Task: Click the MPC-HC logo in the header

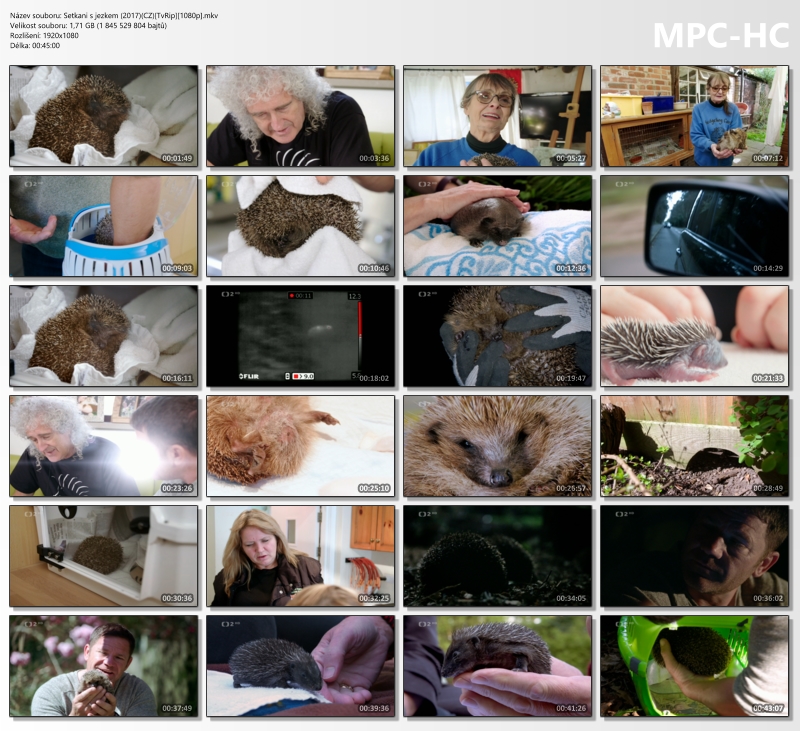Action: pyautogui.click(x=718, y=35)
